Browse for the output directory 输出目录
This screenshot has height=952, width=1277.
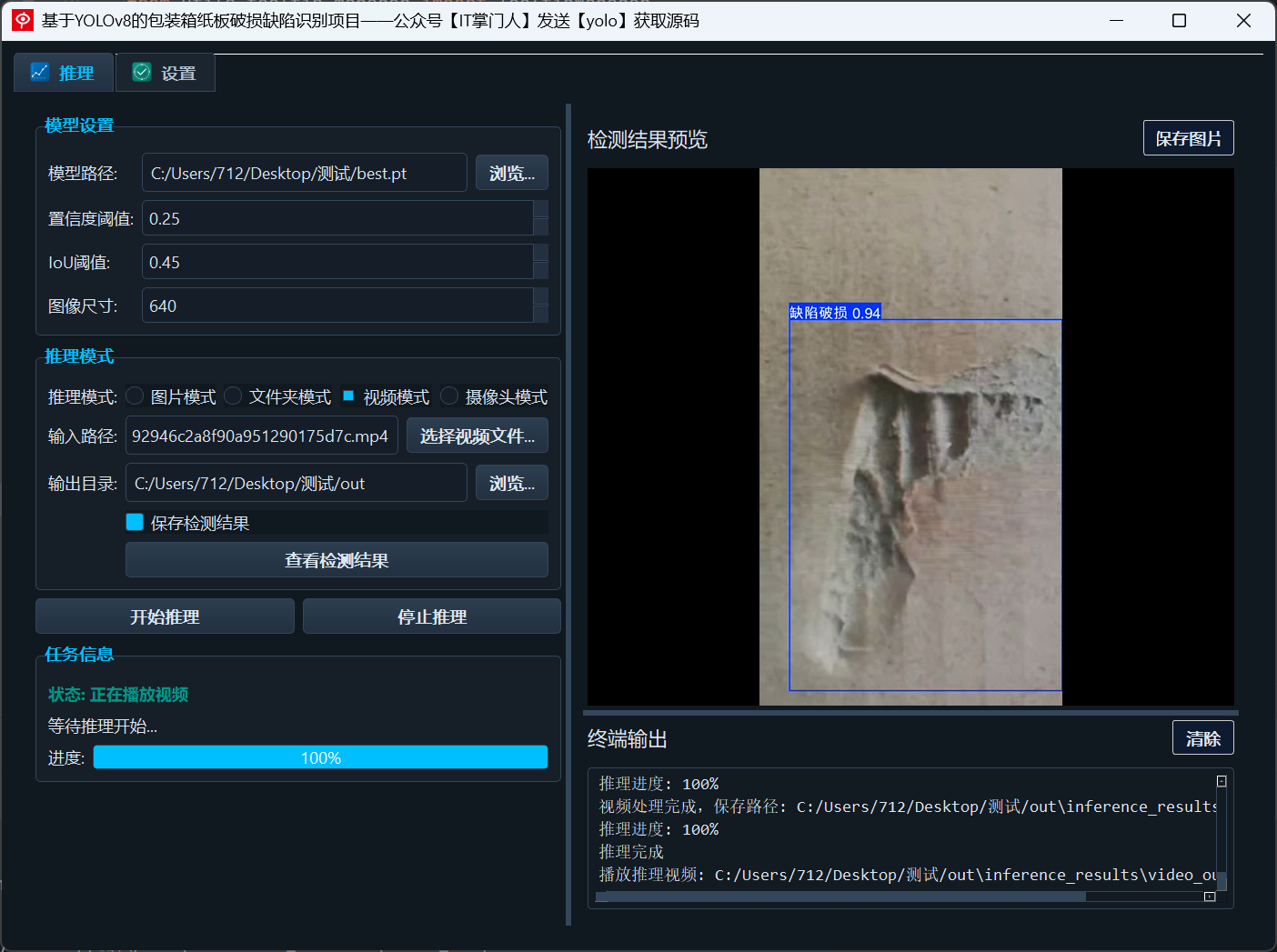click(x=511, y=482)
